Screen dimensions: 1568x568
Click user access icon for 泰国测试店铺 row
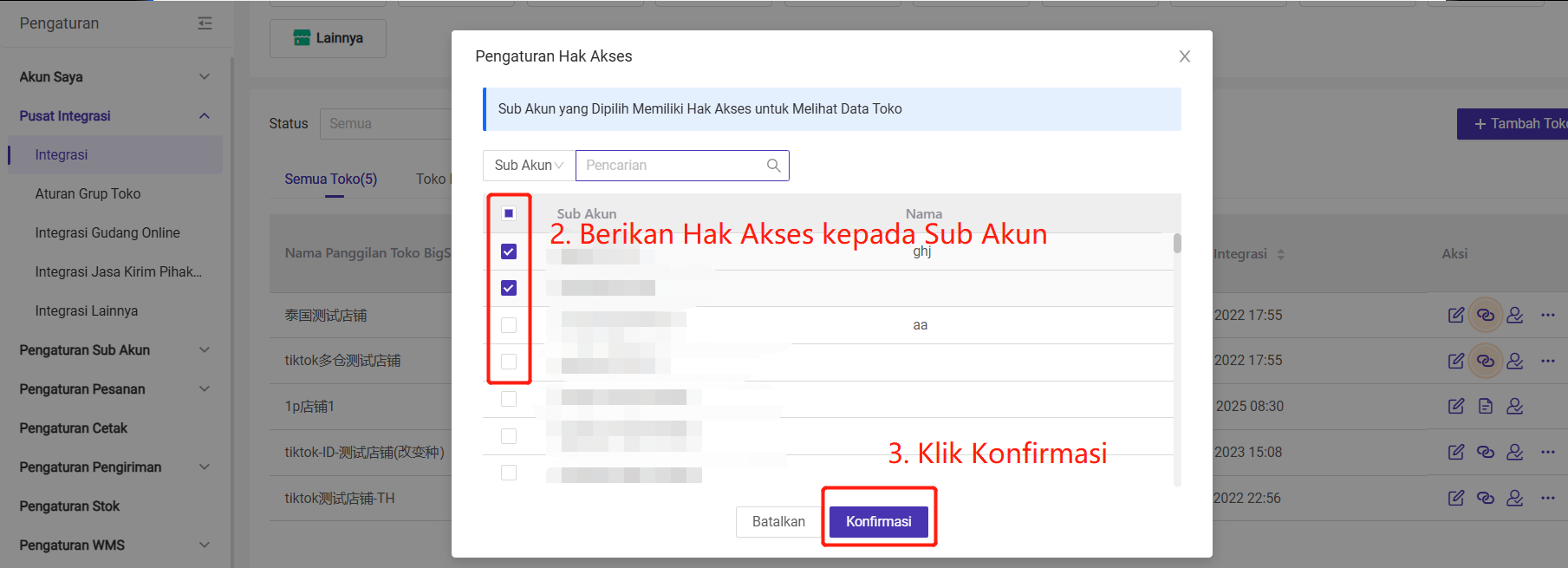click(1515, 315)
